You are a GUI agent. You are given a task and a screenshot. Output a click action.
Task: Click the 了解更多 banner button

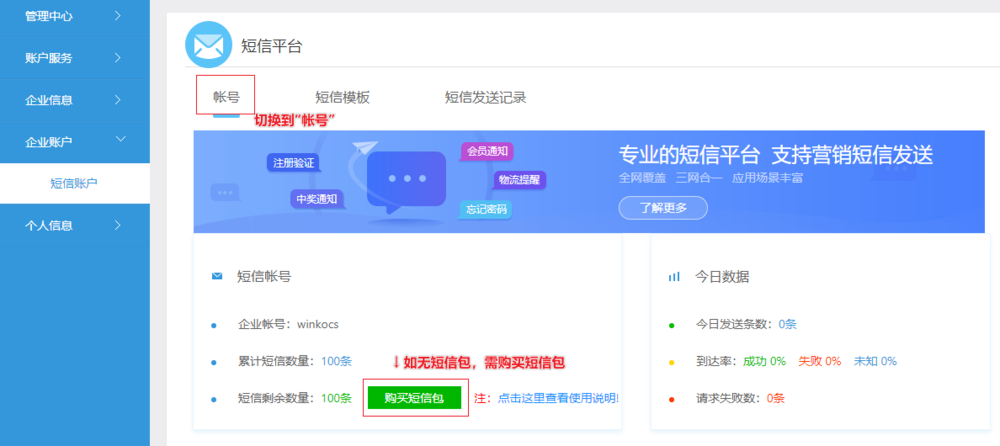[662, 208]
